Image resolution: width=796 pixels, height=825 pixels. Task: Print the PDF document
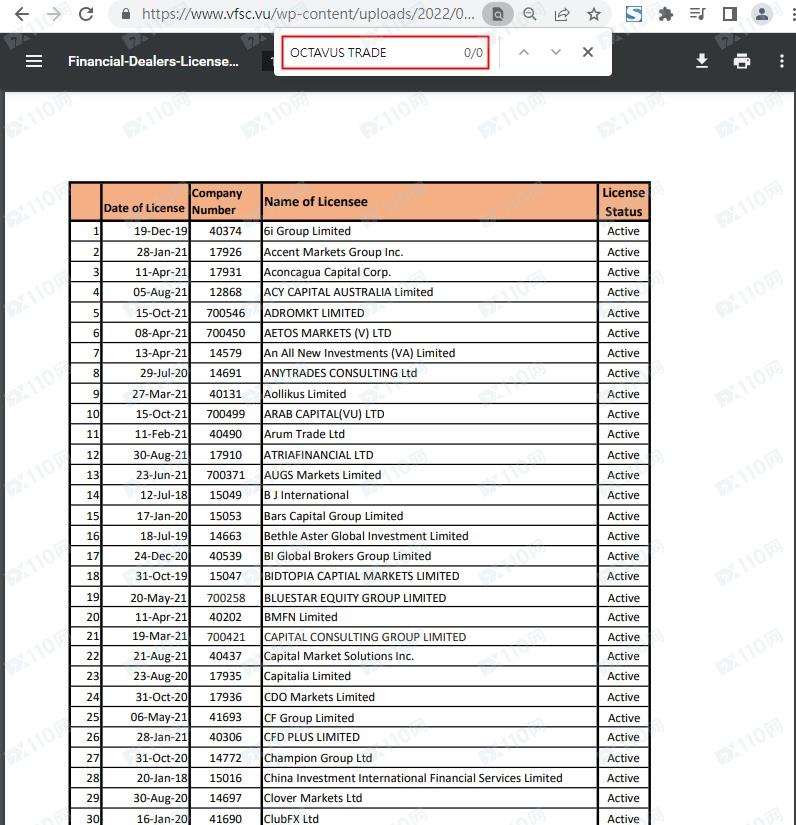(741, 61)
